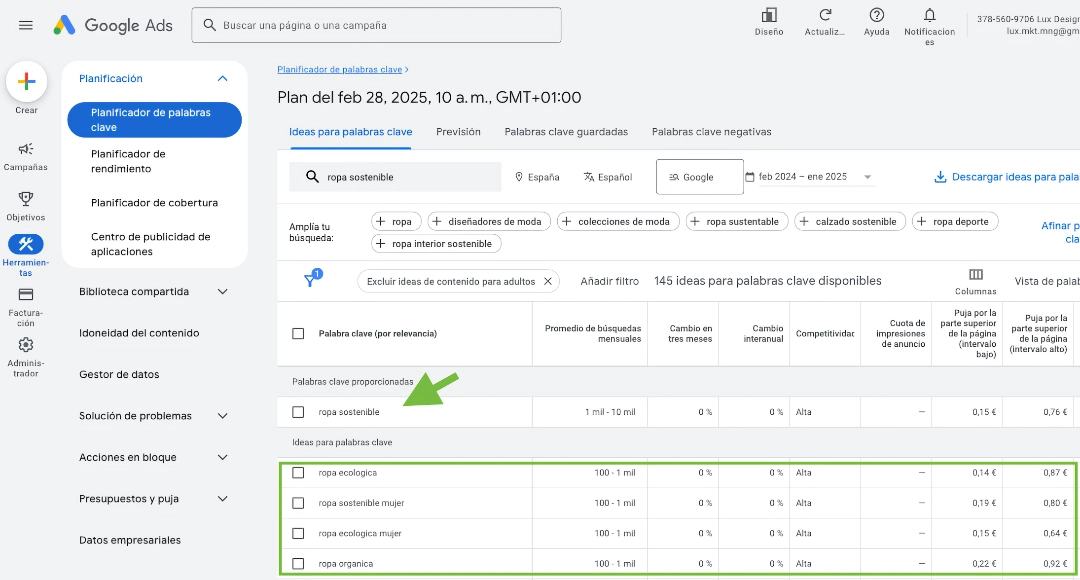Image resolution: width=1080 pixels, height=580 pixels.
Task: Click the Español language setting
Action: [608, 177]
